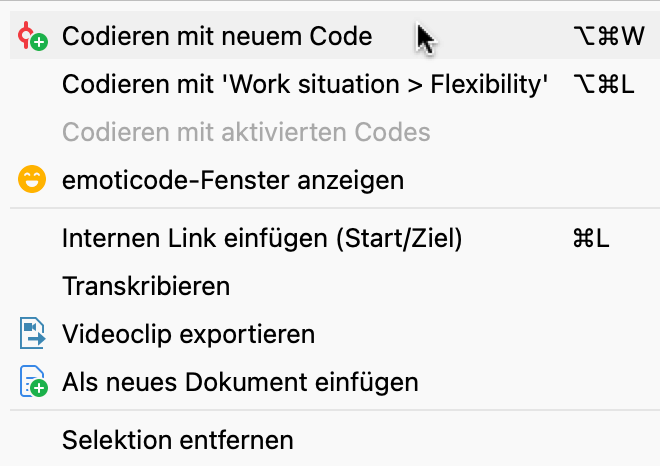Click the new document plus icon
Viewport: 660px width, 466px height.
[32, 382]
